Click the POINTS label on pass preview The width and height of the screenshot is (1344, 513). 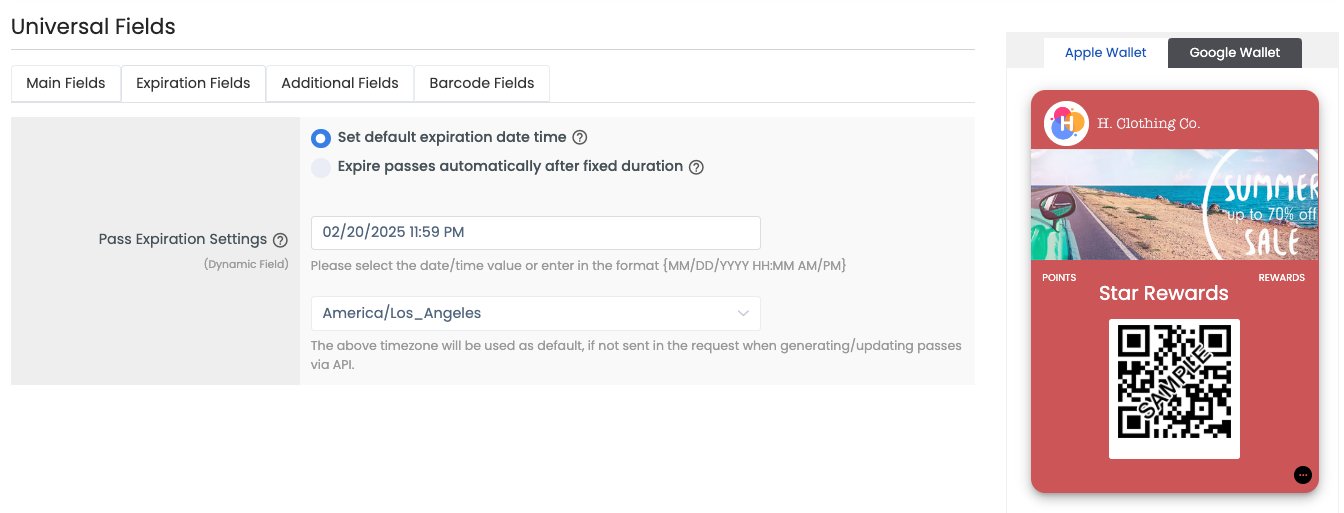tap(1059, 277)
